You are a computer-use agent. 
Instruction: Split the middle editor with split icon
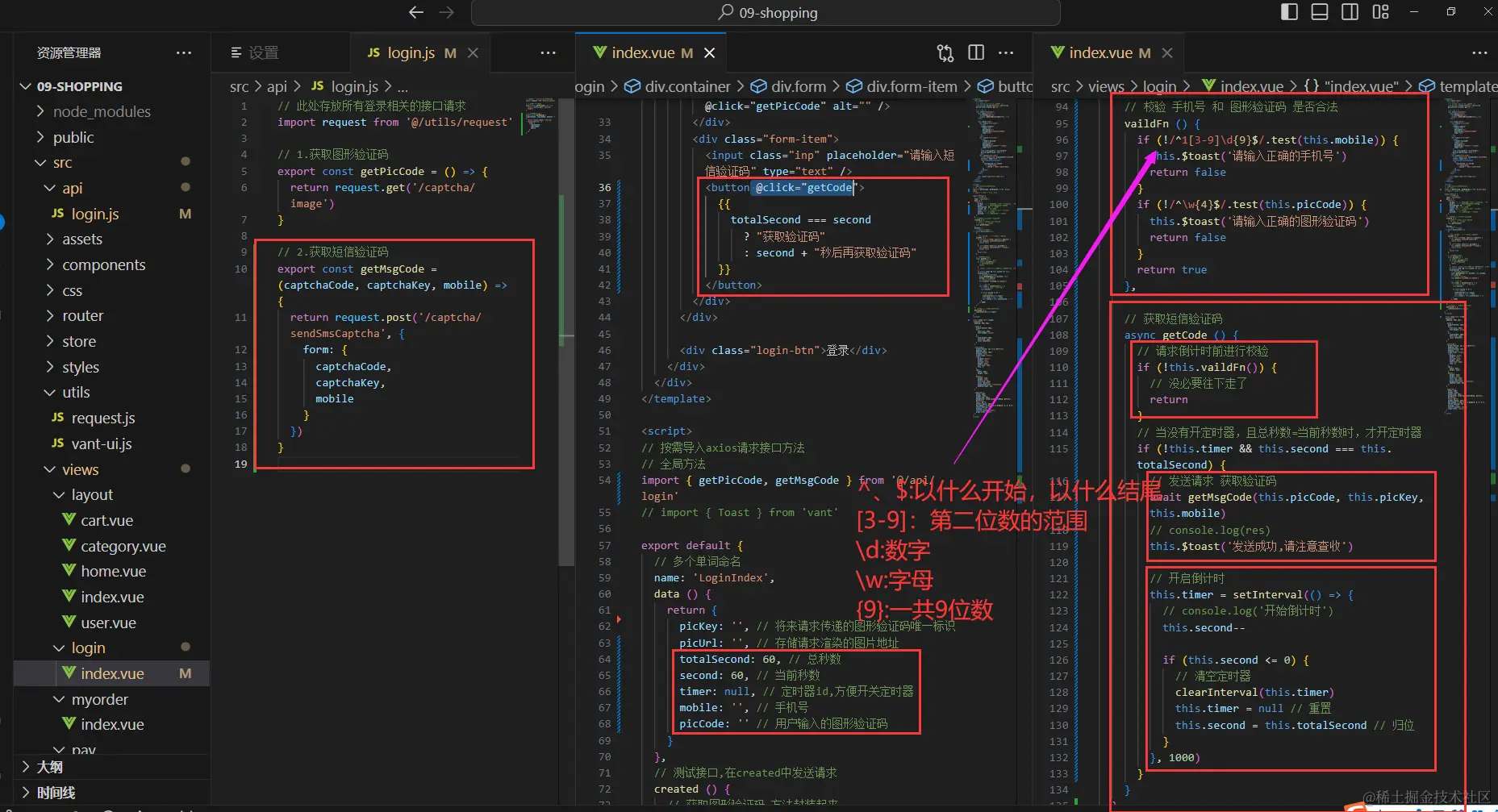pyautogui.click(x=976, y=52)
